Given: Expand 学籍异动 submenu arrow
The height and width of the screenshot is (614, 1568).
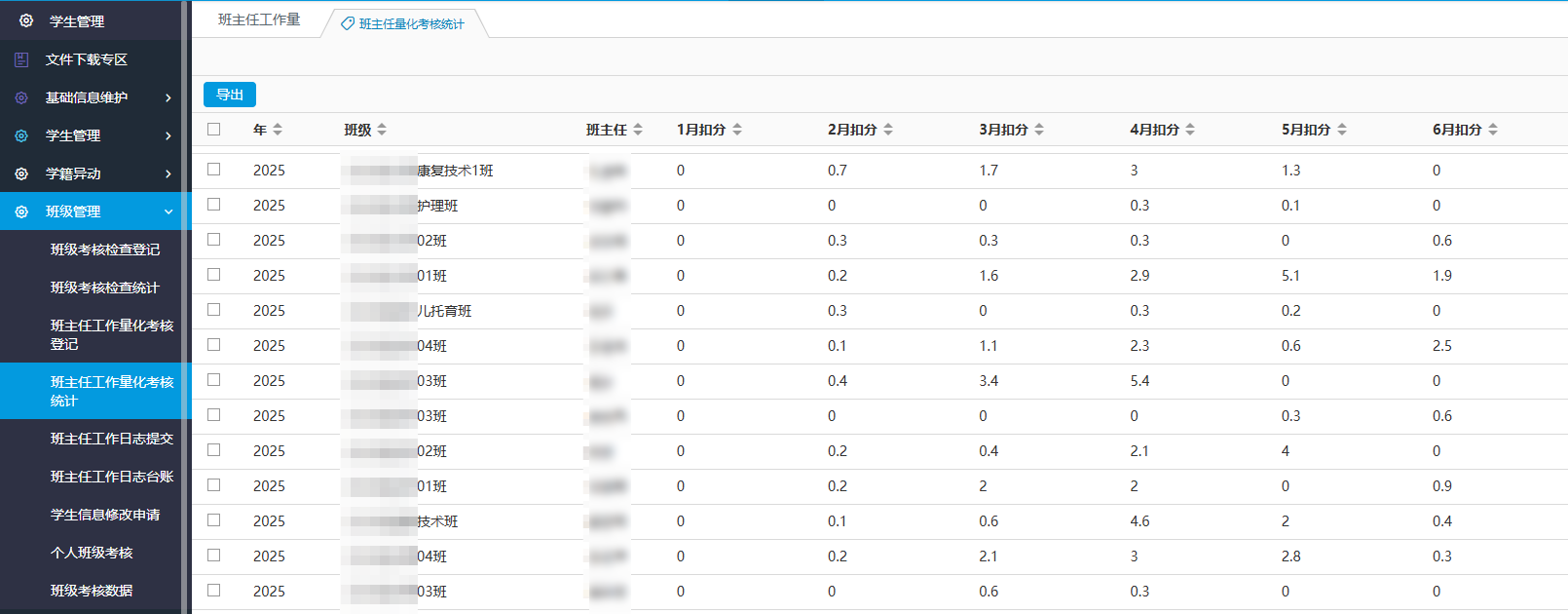Looking at the screenshot, I should pos(168,173).
